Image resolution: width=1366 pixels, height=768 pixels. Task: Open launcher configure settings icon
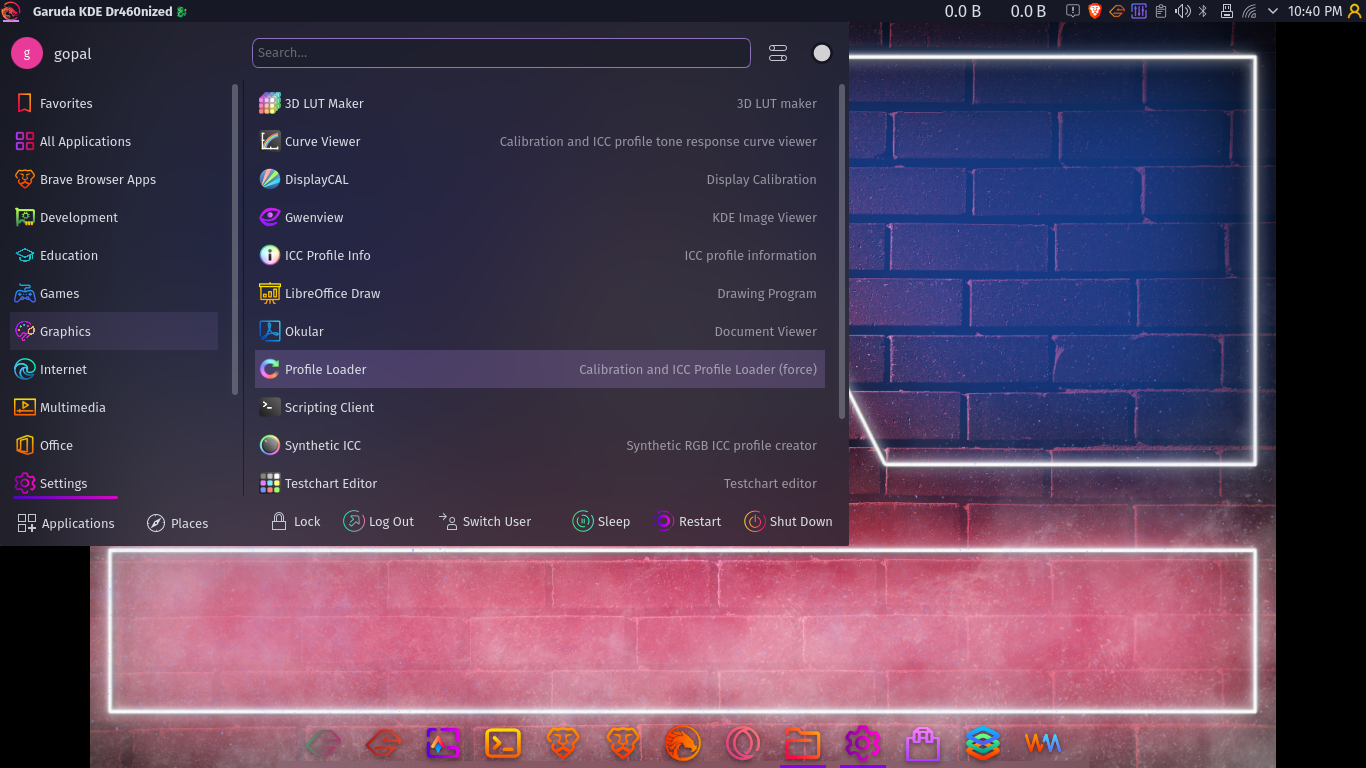tap(778, 53)
